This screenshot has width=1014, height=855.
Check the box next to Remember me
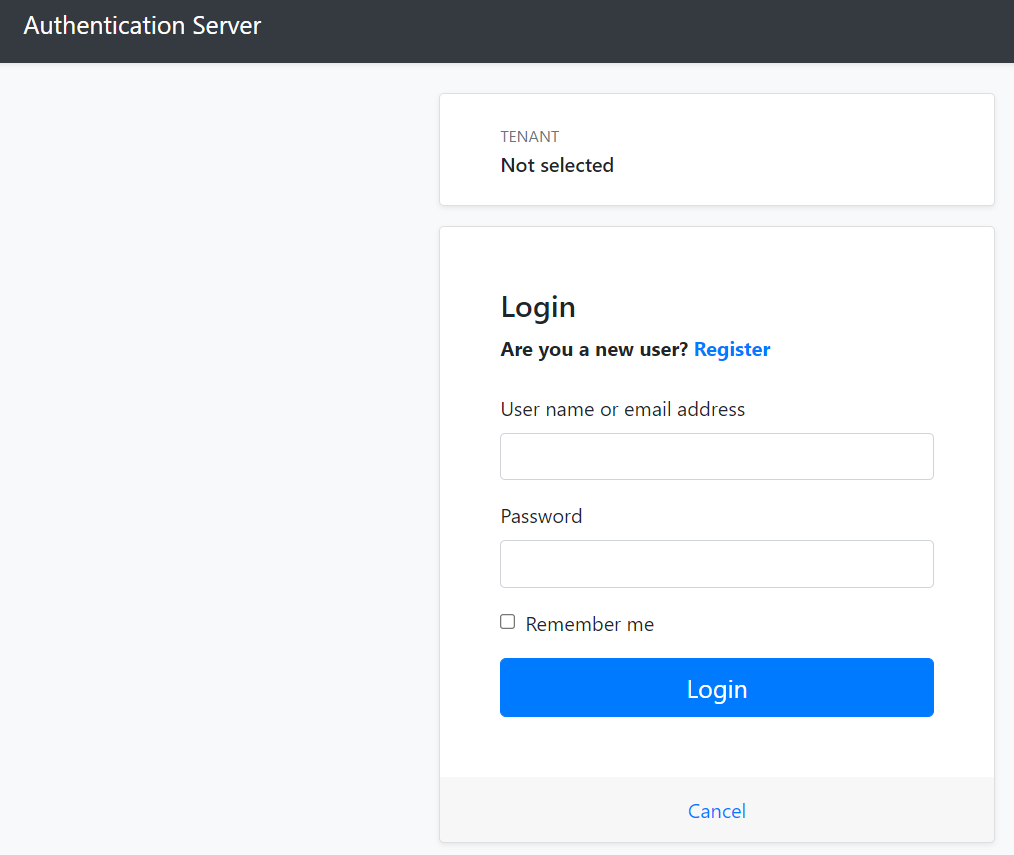coord(507,621)
